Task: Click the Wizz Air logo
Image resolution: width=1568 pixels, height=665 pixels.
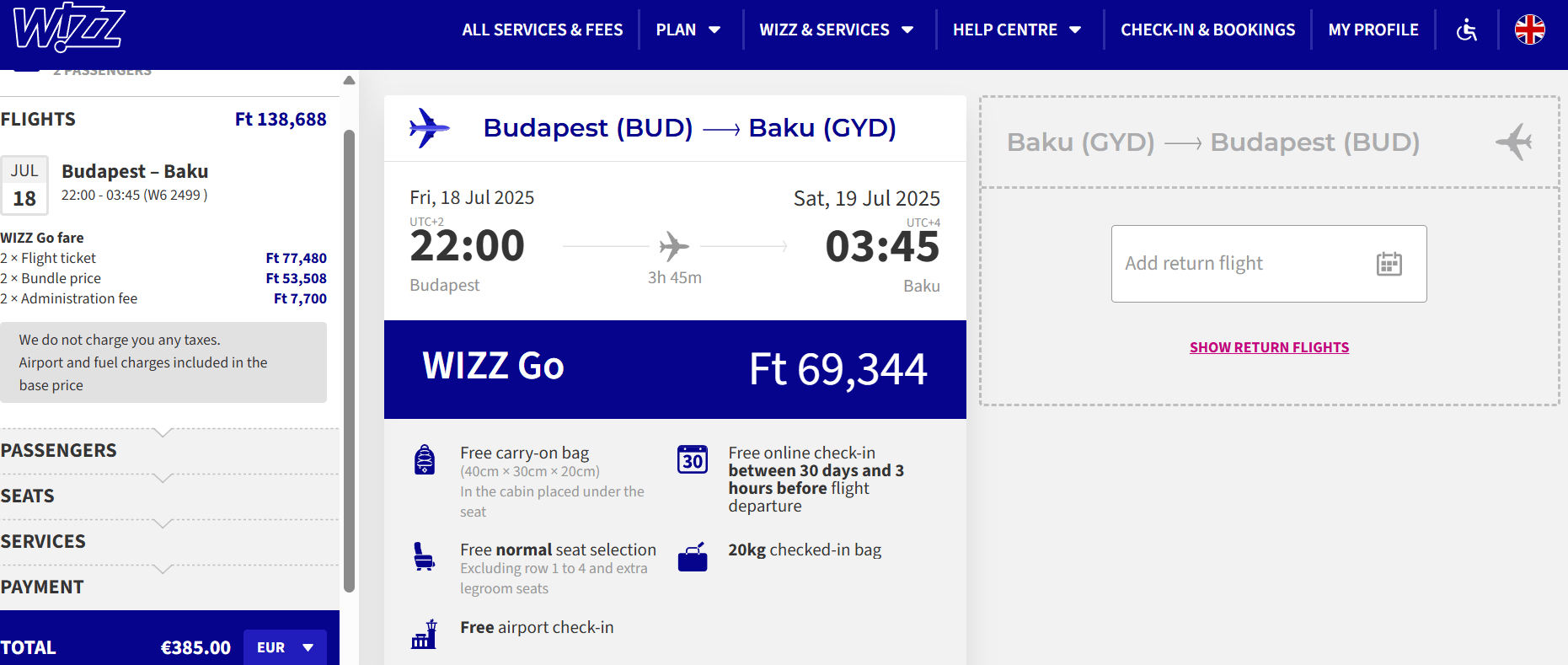Action: click(69, 28)
